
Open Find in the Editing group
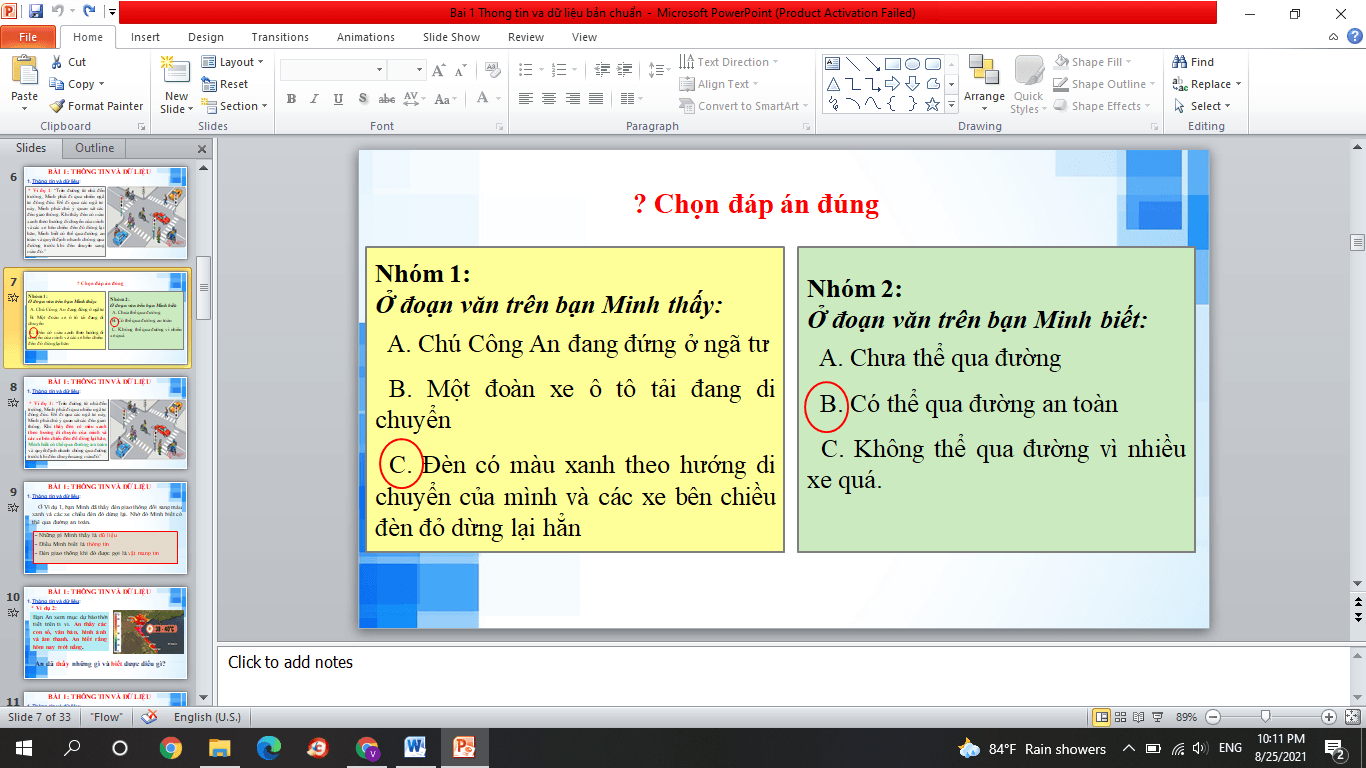(x=1194, y=61)
